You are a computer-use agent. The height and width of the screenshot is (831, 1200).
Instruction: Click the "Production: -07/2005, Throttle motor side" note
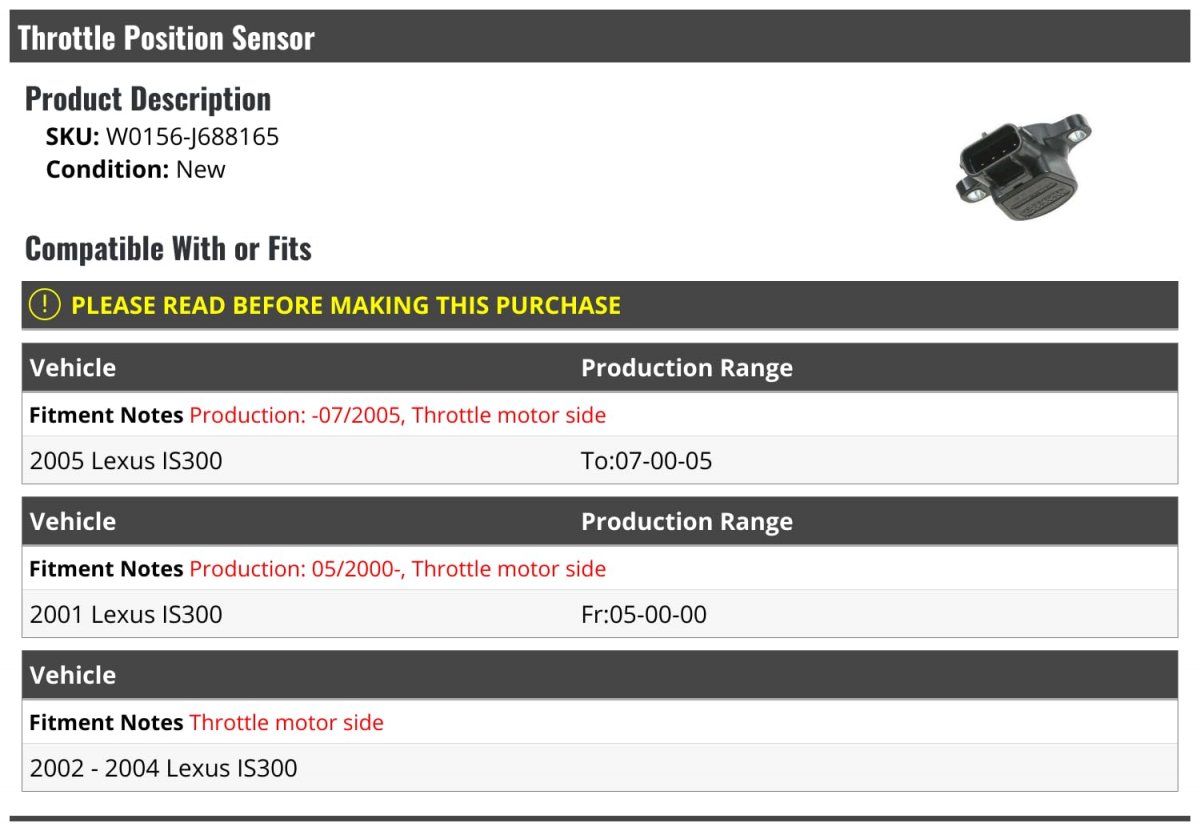tap(397, 415)
